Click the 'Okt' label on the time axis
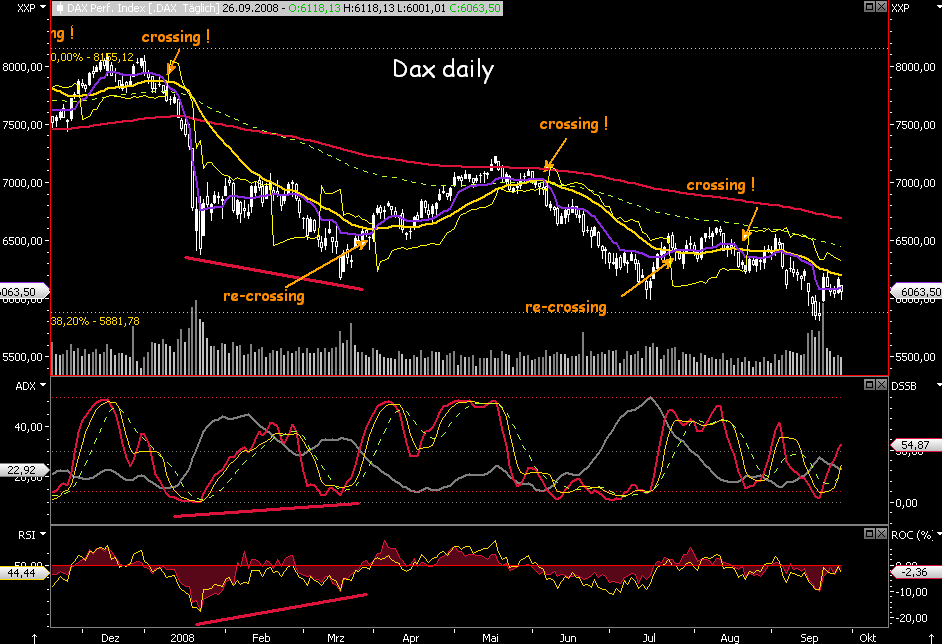Viewport: 942px width, 644px height. [x=868, y=638]
